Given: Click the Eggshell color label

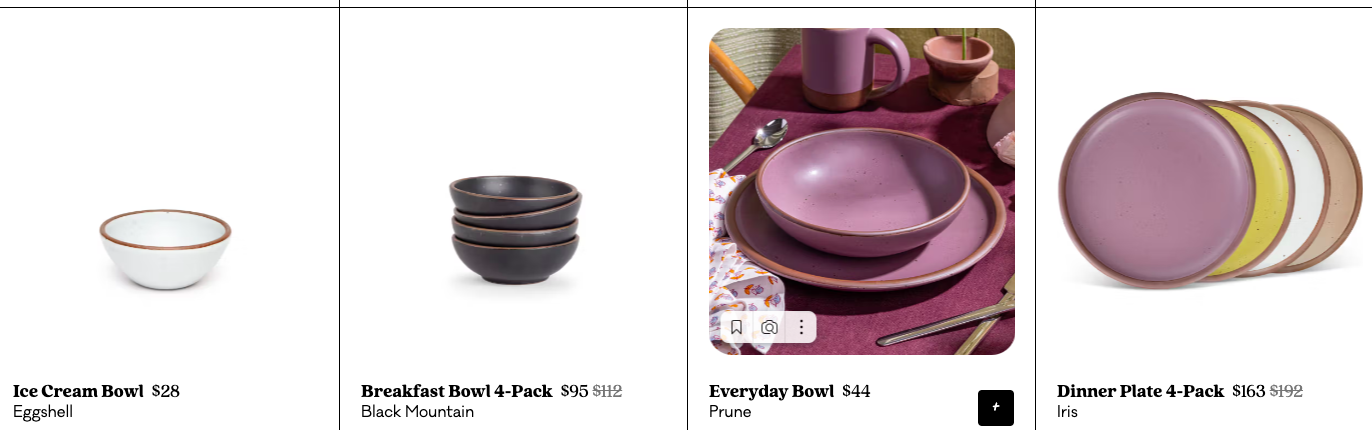Looking at the screenshot, I should tap(43, 411).
